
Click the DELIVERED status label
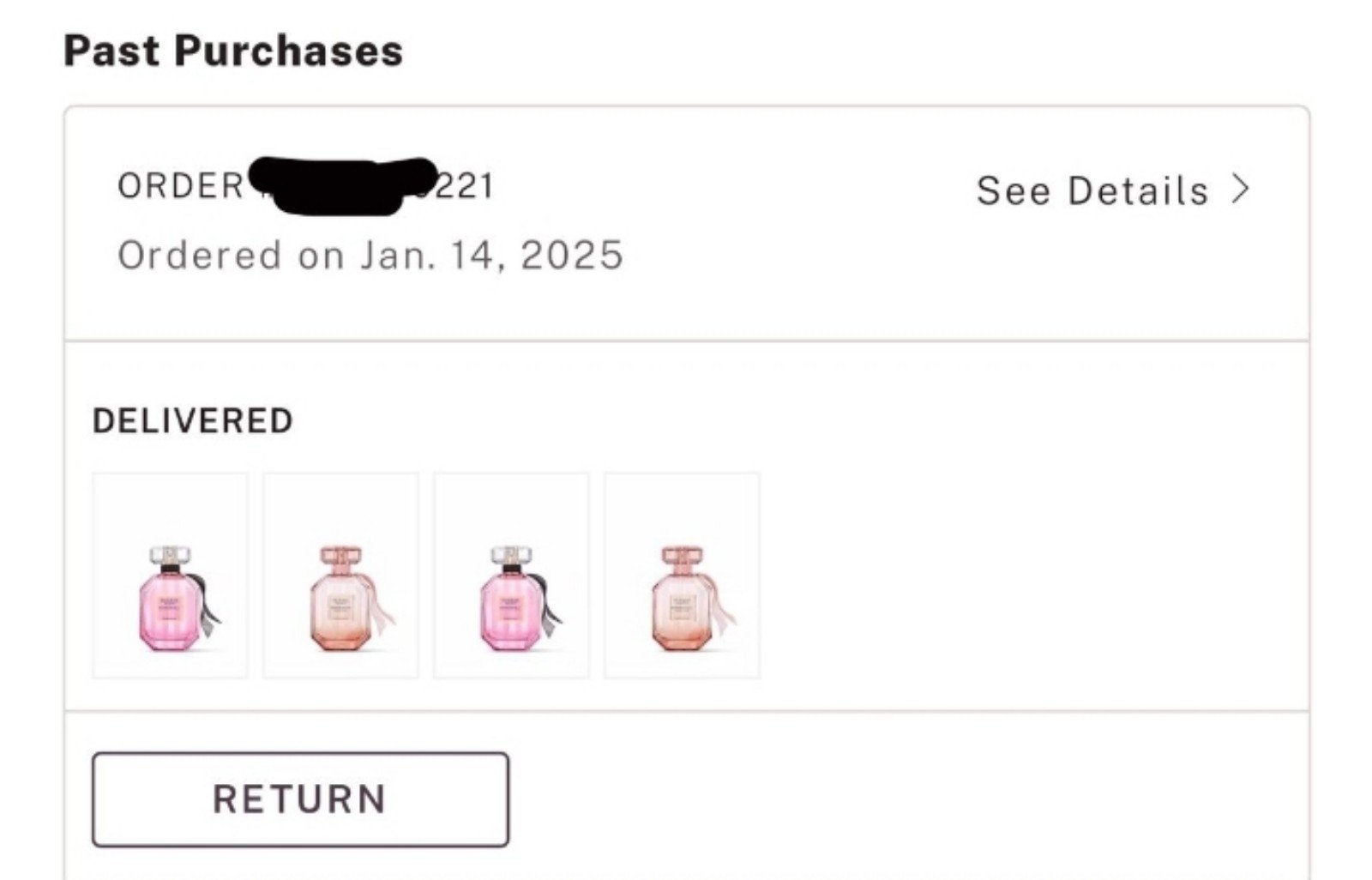pos(193,421)
